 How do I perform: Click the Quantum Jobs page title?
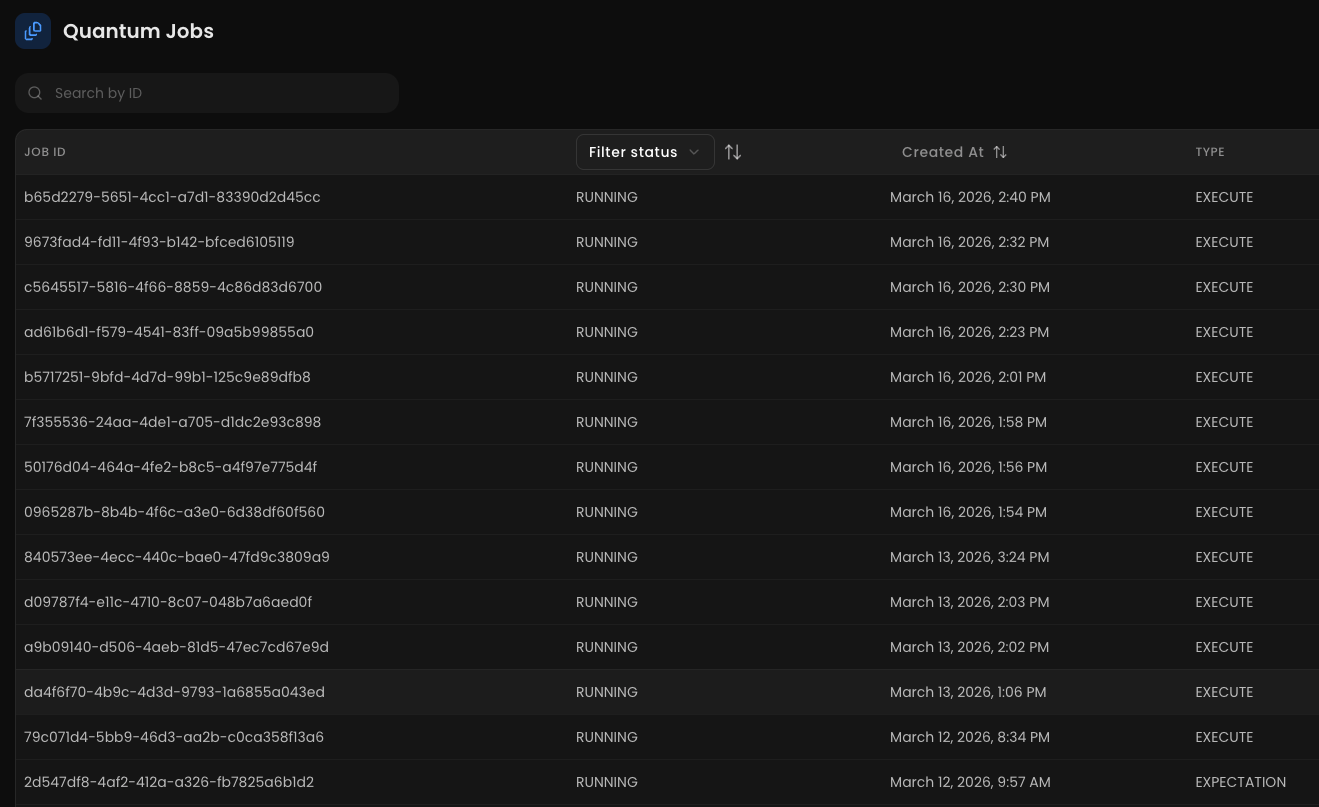[138, 31]
